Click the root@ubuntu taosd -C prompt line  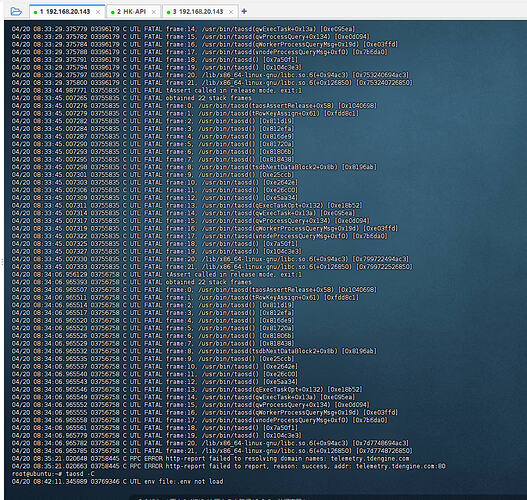click(x=53, y=474)
